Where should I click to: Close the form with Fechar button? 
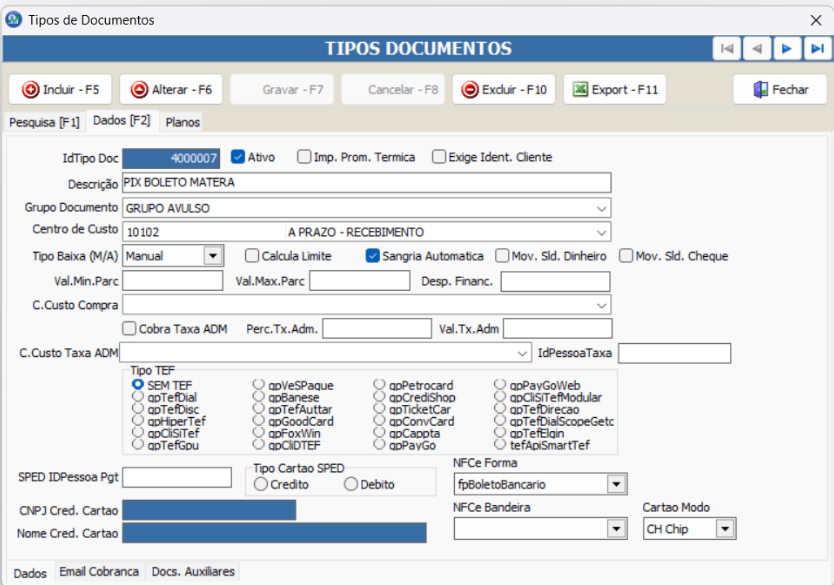coord(779,89)
